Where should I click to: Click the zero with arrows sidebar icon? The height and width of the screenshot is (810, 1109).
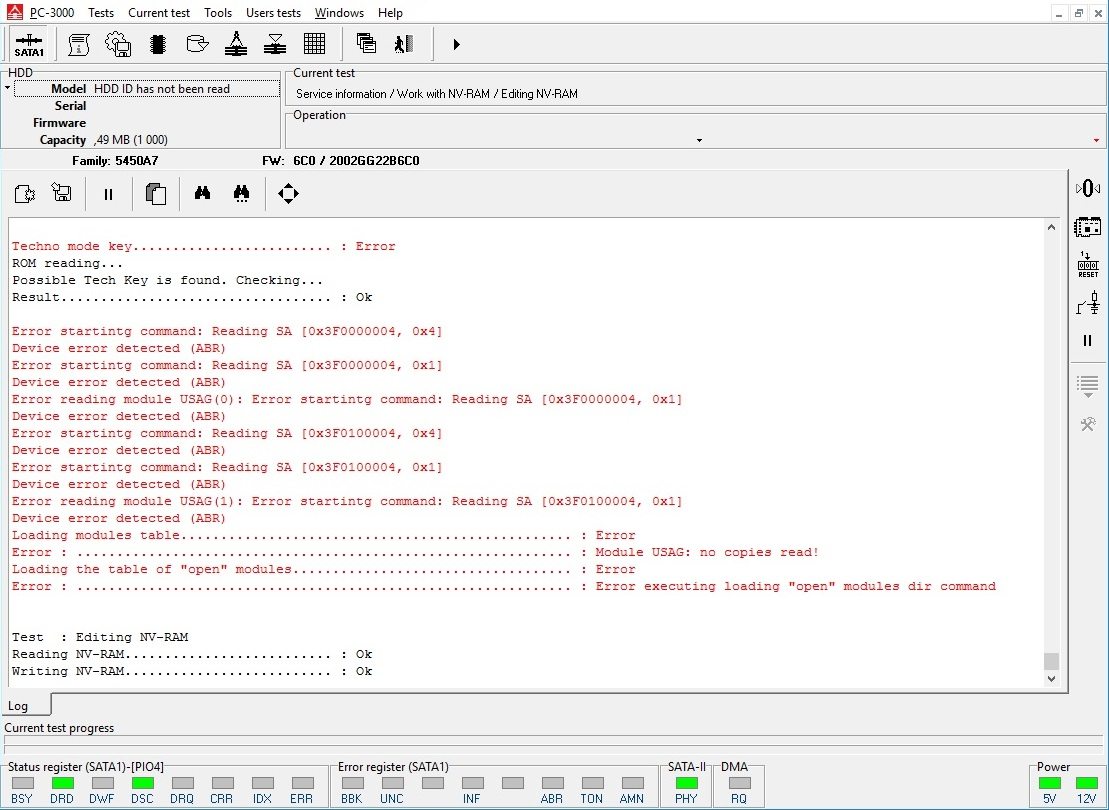(x=1088, y=188)
